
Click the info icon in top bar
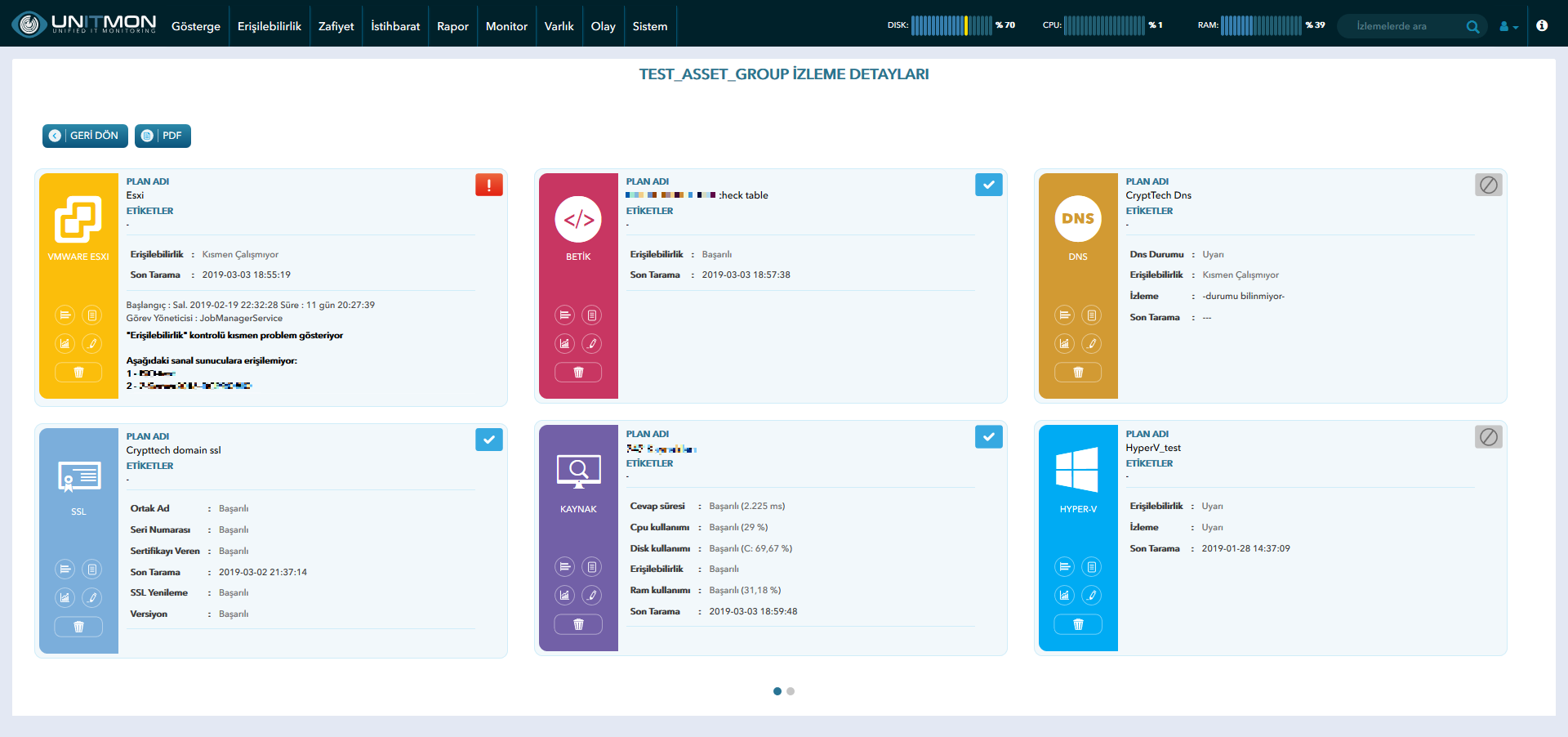click(1542, 25)
